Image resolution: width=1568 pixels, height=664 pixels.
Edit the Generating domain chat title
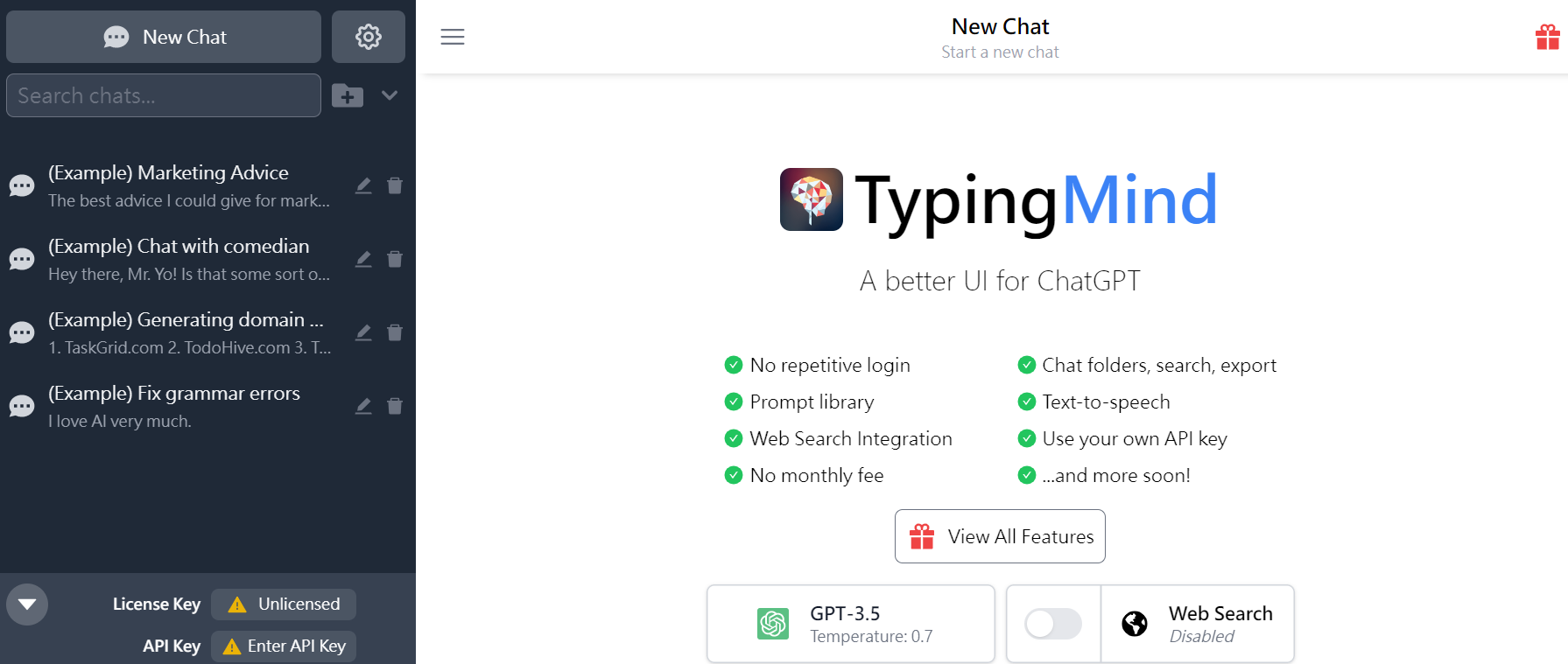pos(363,332)
